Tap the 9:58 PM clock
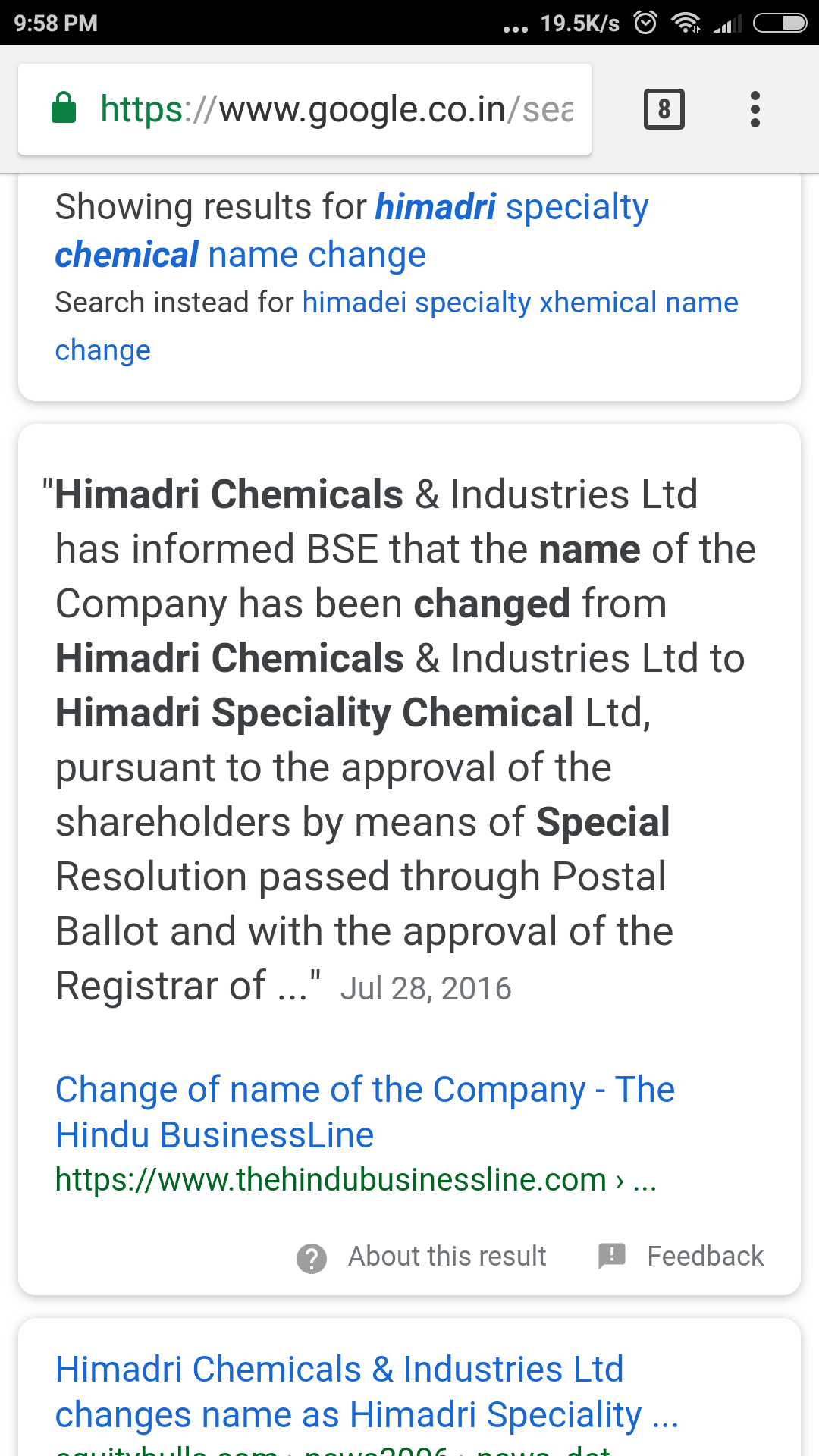 [x=55, y=23]
